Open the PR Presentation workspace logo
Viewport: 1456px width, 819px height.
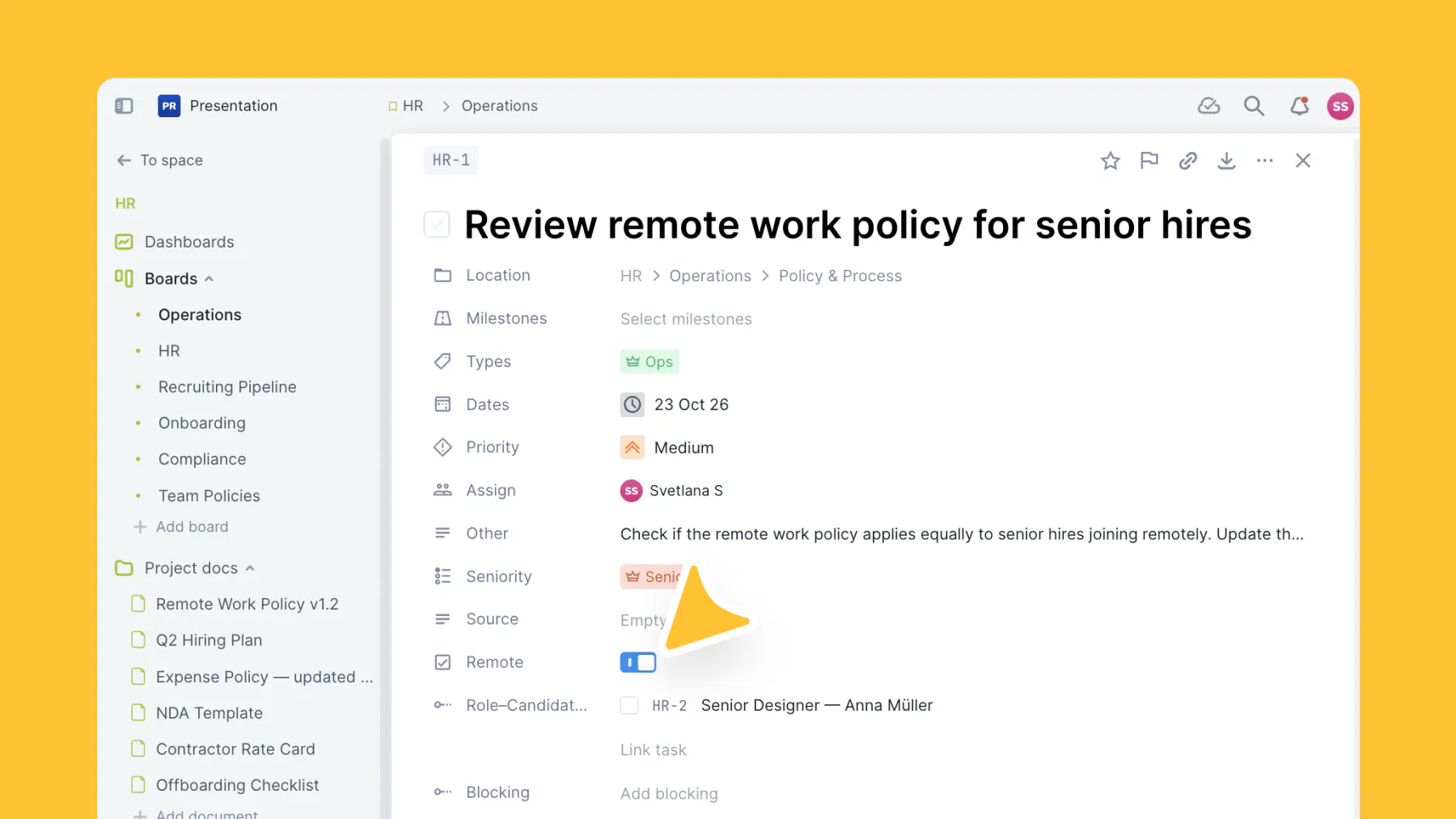tap(169, 106)
